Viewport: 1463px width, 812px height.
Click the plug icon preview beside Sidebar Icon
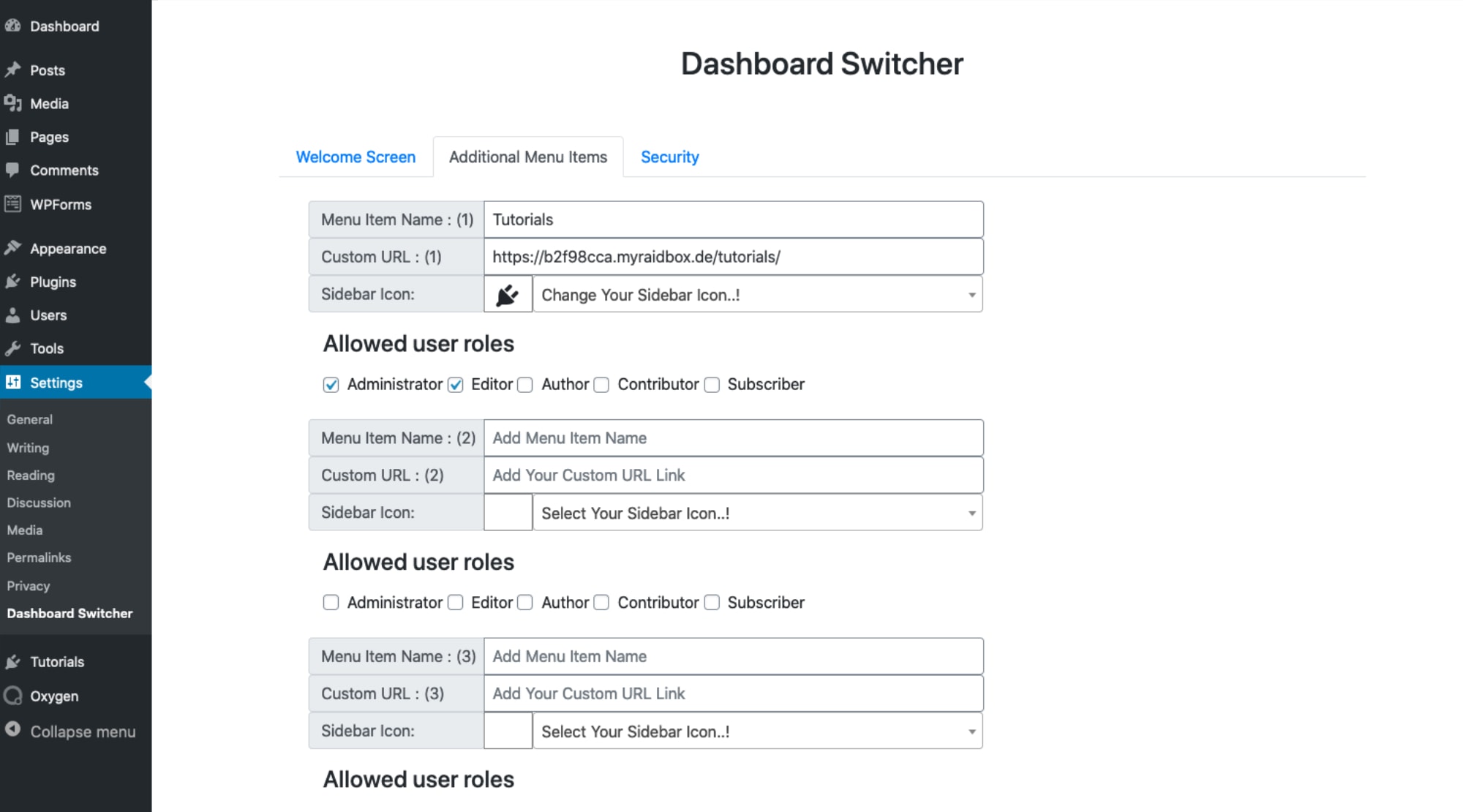pyautogui.click(x=508, y=295)
